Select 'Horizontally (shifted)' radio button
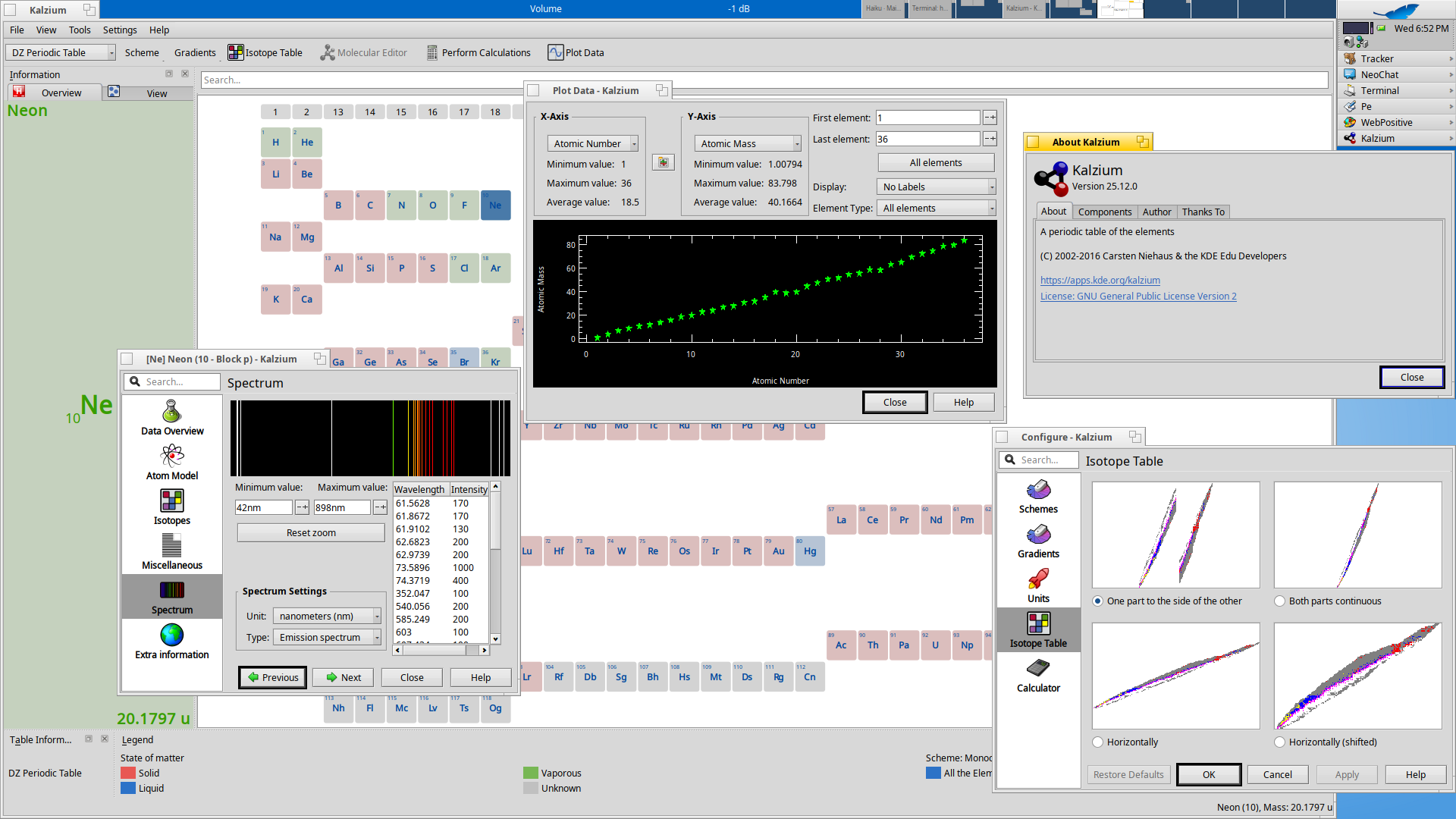The image size is (1456, 819). pyautogui.click(x=1280, y=742)
